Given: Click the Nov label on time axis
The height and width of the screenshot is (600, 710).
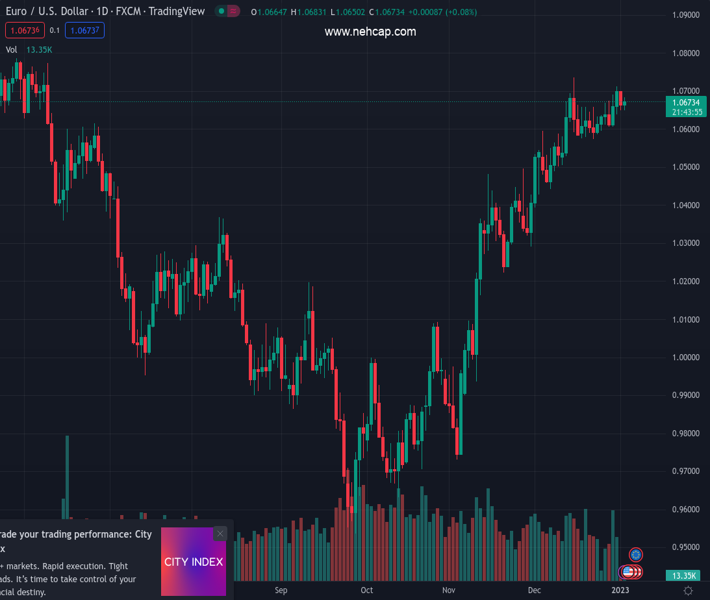Looking at the screenshot, I should [449, 590].
